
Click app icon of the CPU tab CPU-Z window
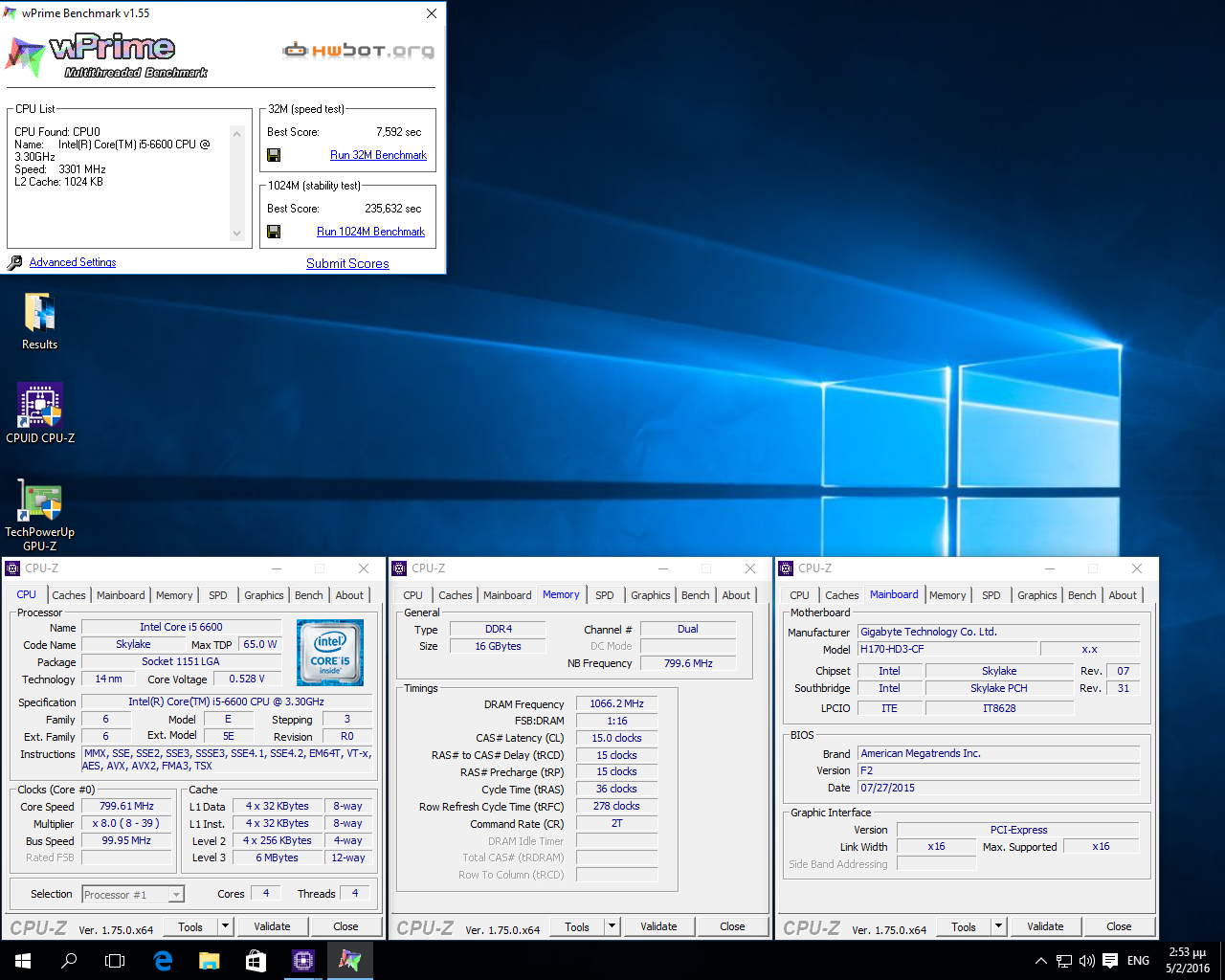click(13, 568)
